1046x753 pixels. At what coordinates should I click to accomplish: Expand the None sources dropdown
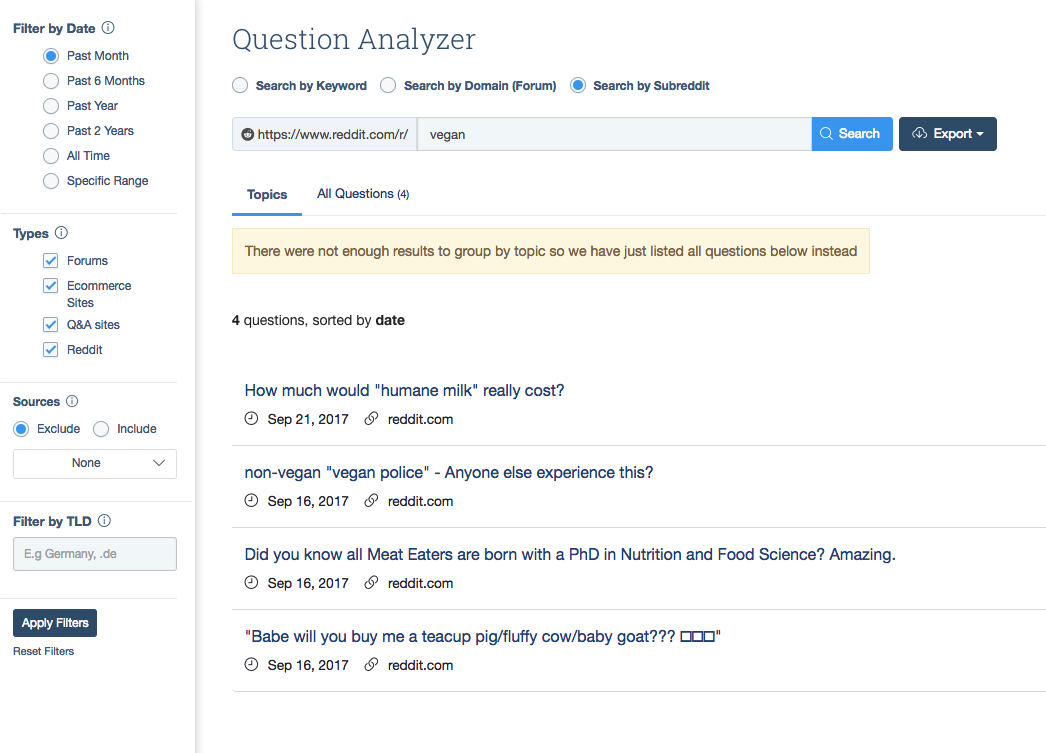click(95, 463)
